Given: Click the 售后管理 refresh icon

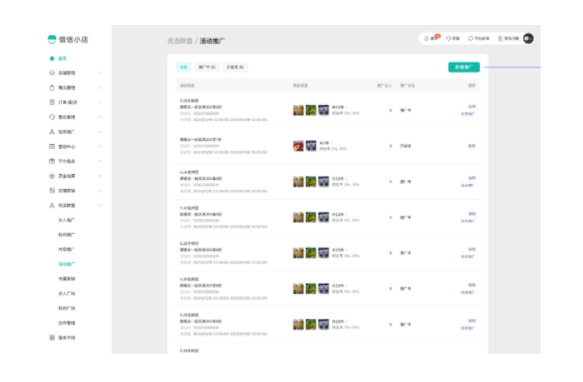Looking at the screenshot, I should 52,117.
